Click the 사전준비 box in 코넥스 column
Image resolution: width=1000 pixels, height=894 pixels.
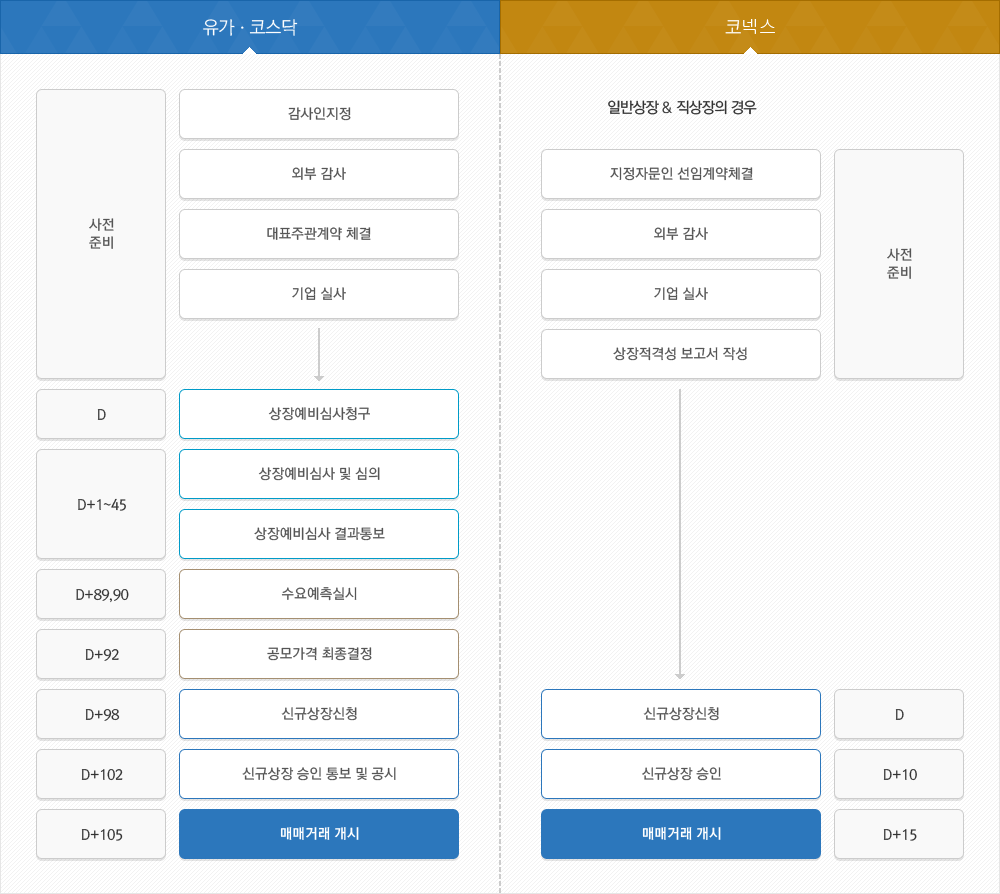point(899,264)
